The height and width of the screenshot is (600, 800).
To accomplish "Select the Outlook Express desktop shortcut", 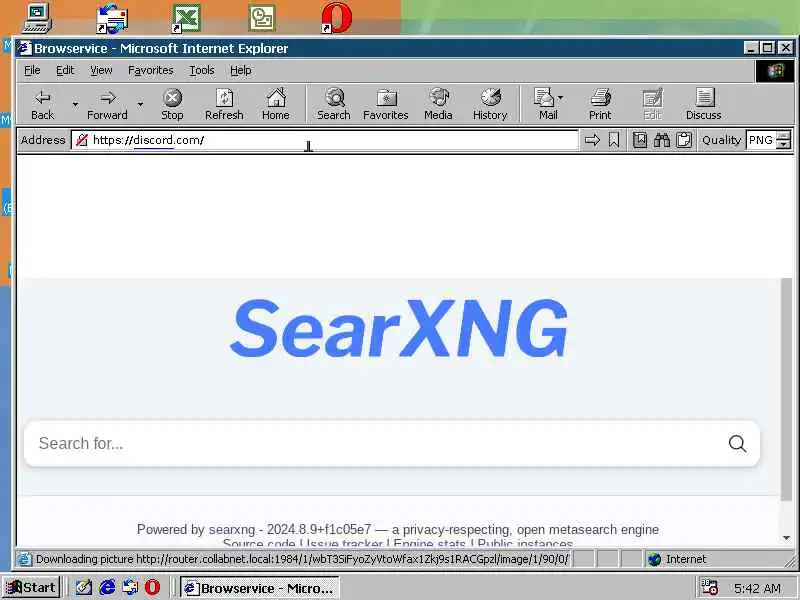I will [112, 18].
